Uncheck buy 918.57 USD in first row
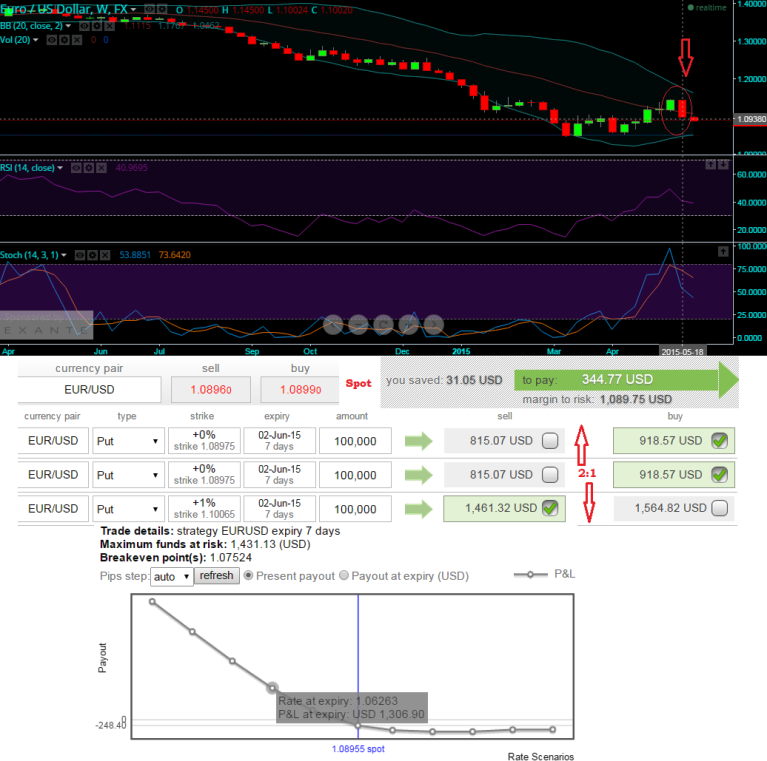This screenshot has height=761, width=767. 720,441
